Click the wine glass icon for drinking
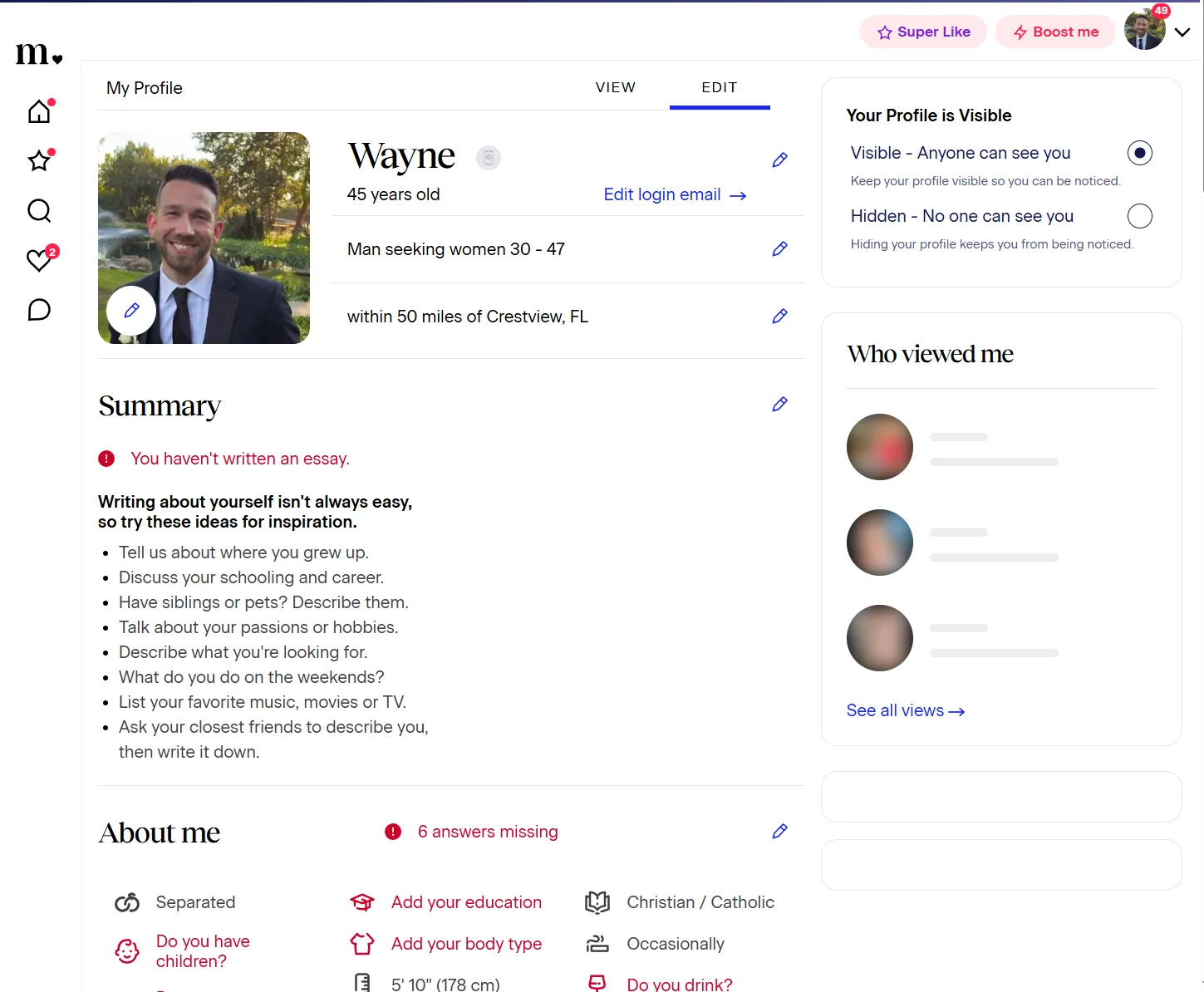 pyautogui.click(x=597, y=983)
